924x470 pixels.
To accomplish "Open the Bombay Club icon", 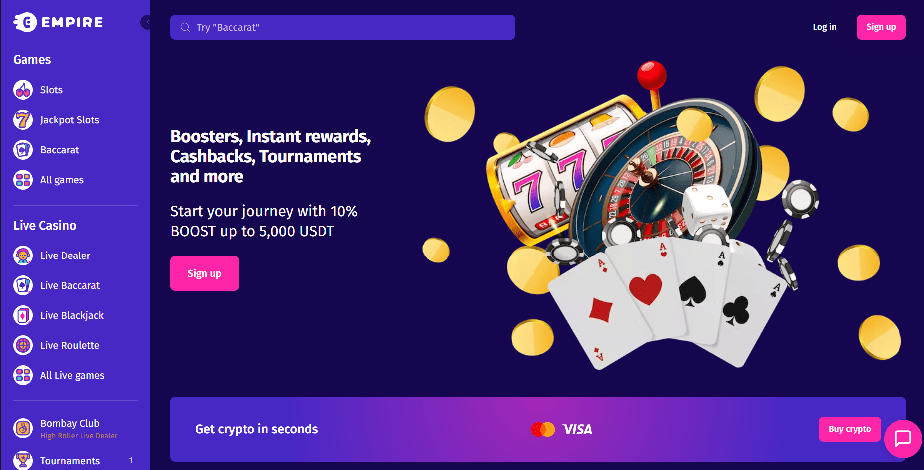I will (23, 428).
